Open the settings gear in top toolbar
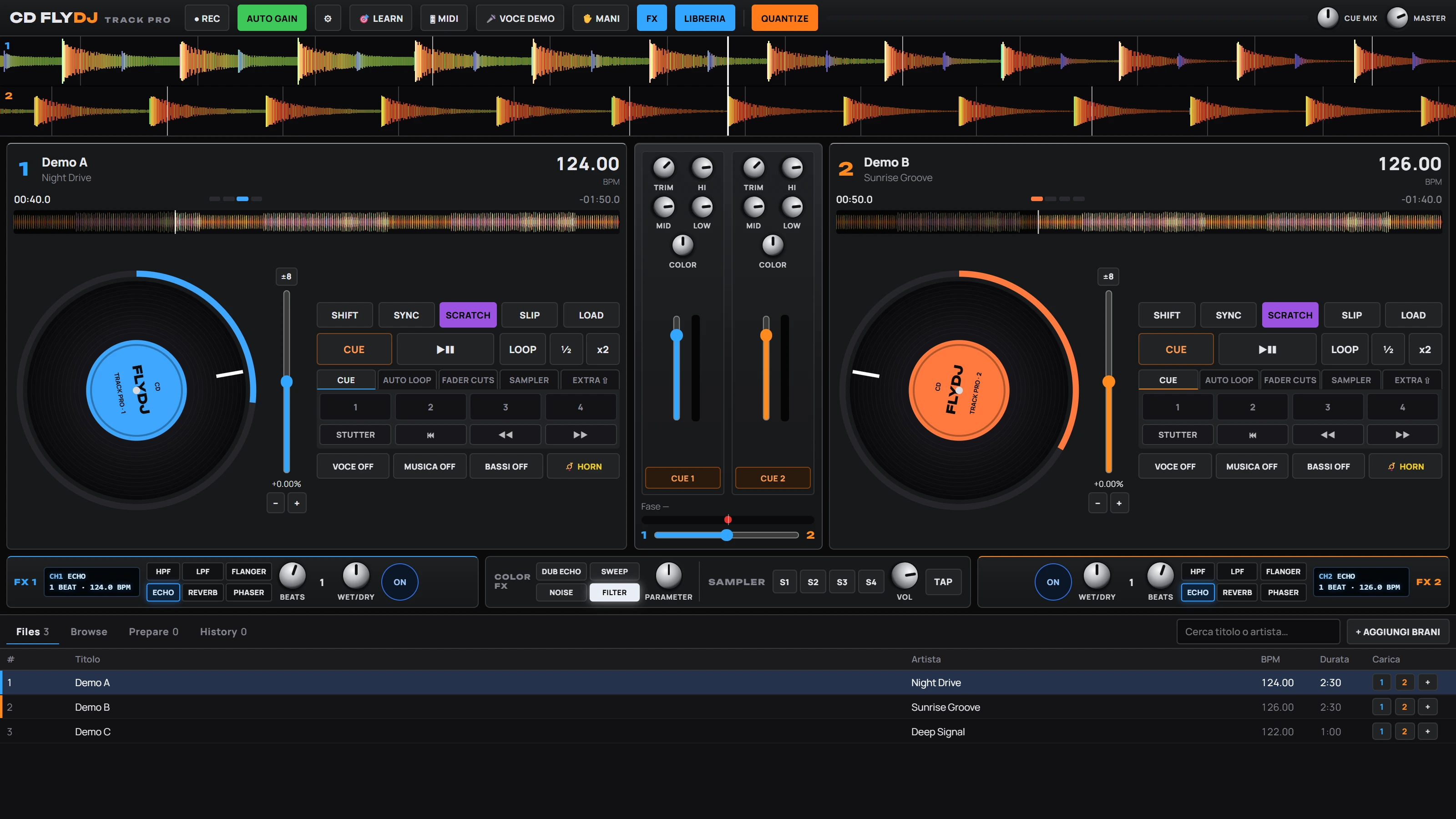Screen dimensions: 1456x819 coord(327,18)
